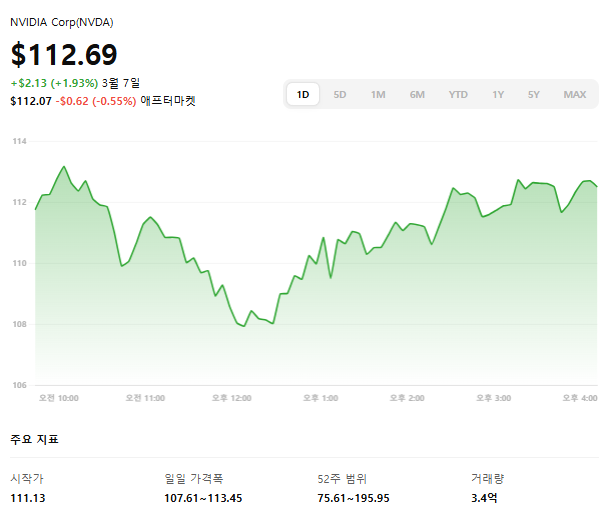Click the 거래량 label
This screenshot has width=615, height=520.
coord(487,478)
